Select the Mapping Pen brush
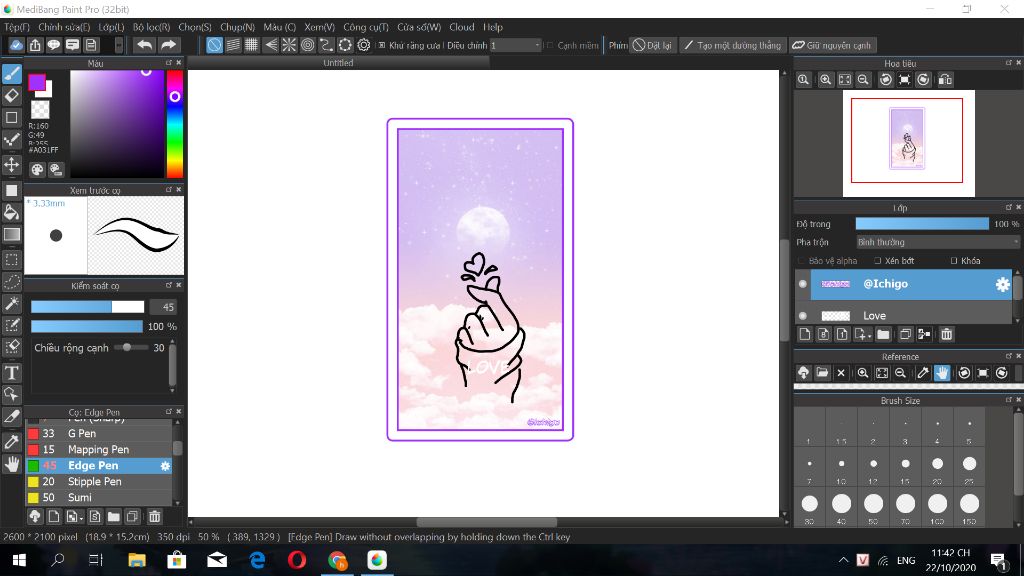 tap(99, 449)
